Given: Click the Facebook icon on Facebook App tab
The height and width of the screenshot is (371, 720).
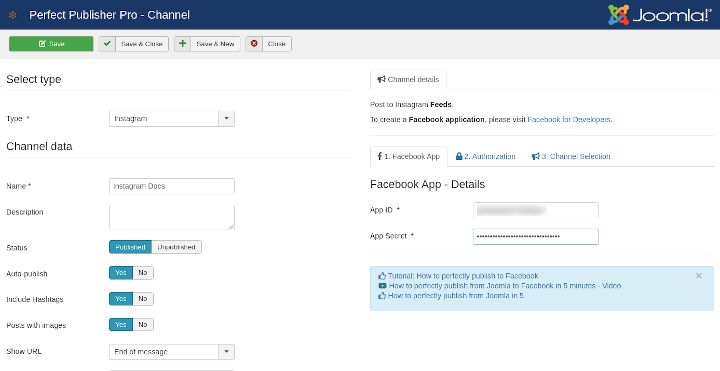Looking at the screenshot, I should [x=379, y=156].
